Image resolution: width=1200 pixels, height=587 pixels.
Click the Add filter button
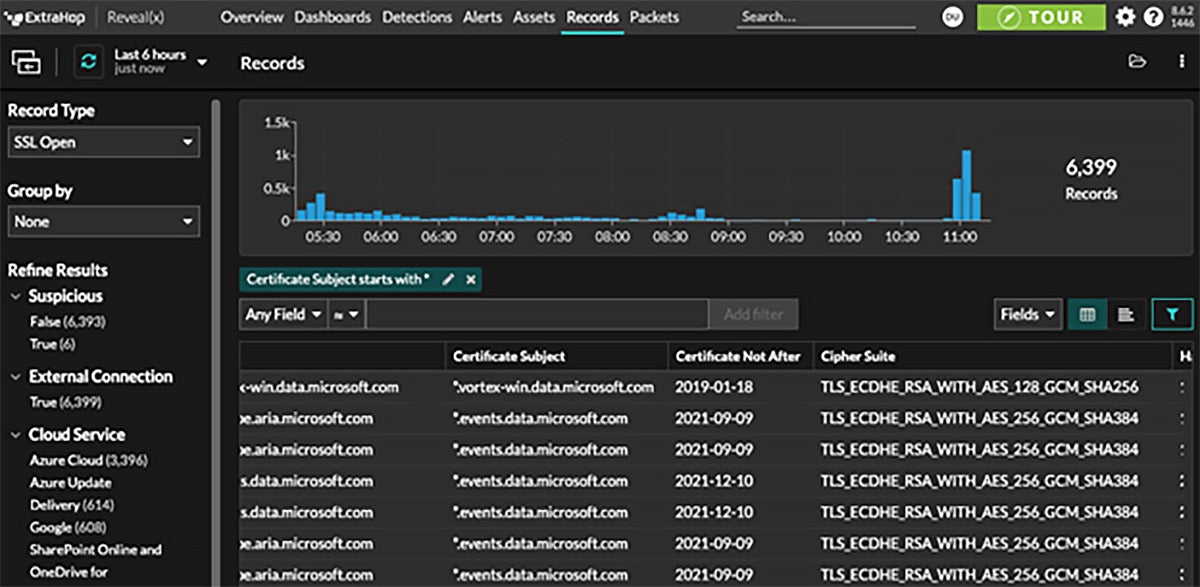[x=754, y=314]
